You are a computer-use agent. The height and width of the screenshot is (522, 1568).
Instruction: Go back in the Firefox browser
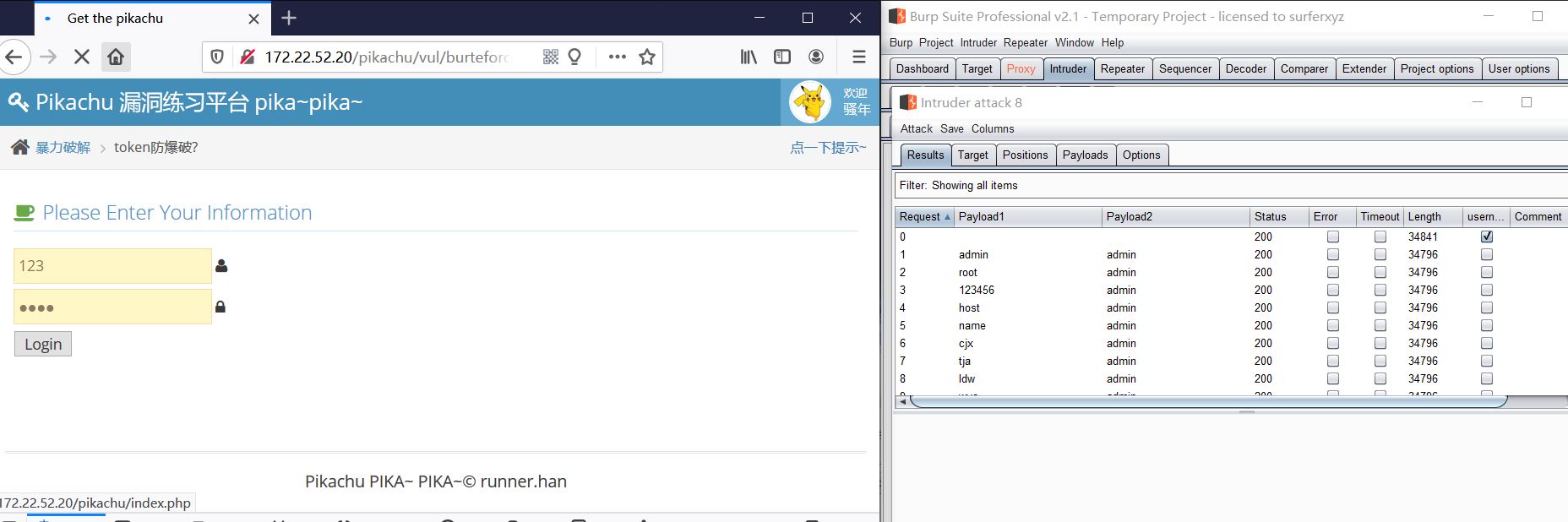(14, 57)
